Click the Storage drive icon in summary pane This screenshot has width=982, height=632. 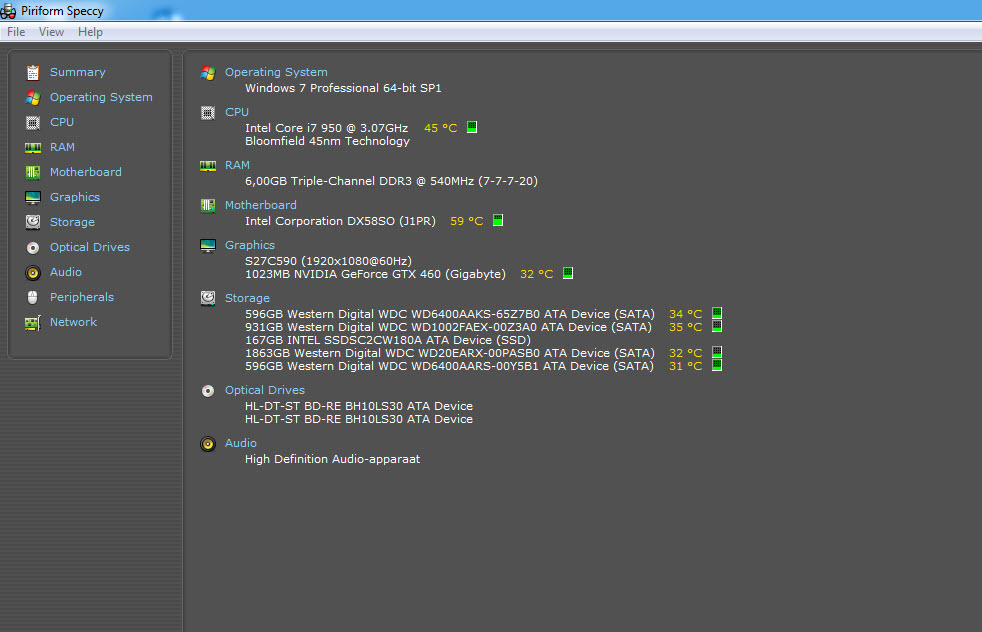pyautogui.click(x=208, y=298)
